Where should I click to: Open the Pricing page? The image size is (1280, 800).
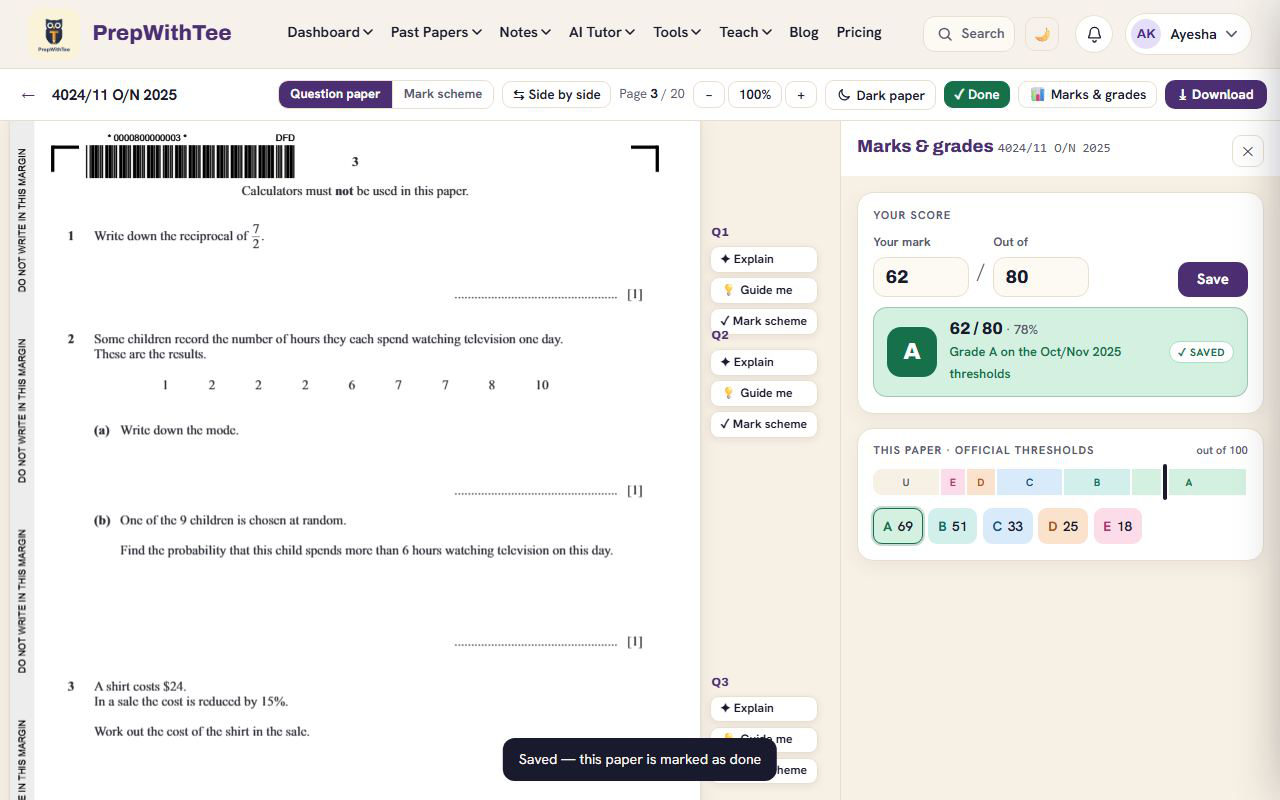pyautogui.click(x=859, y=32)
